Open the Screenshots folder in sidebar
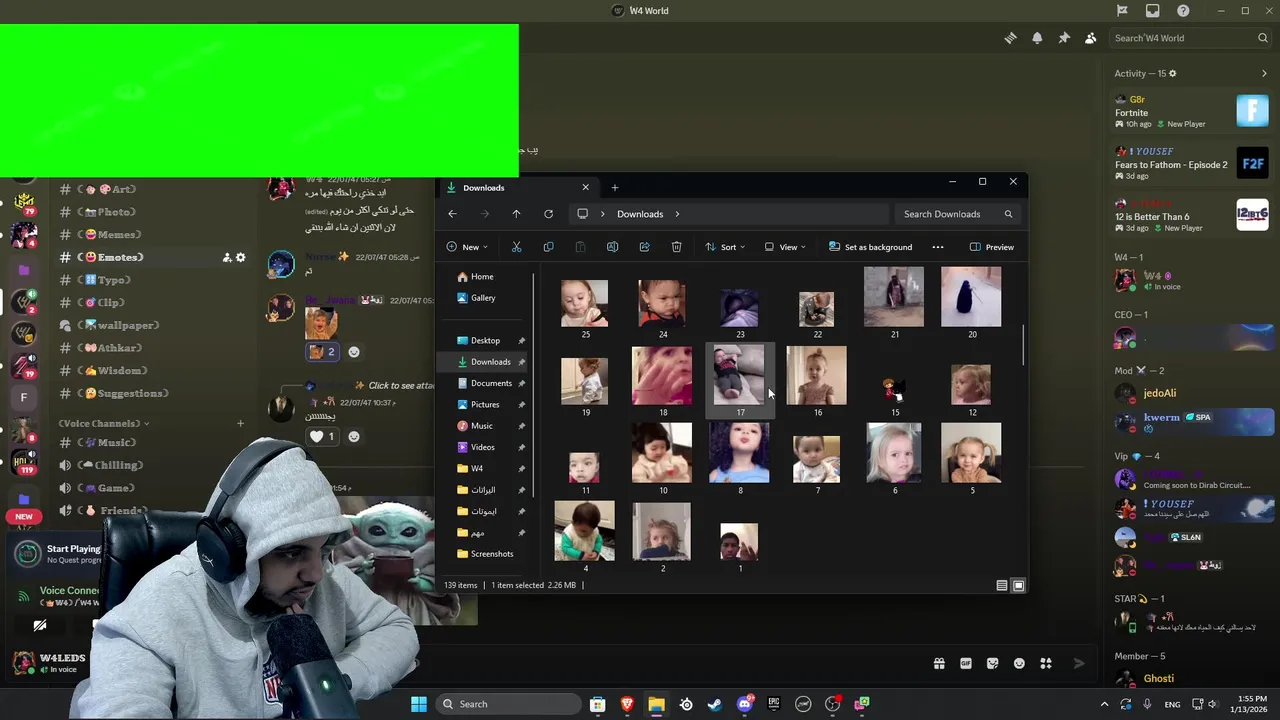The width and height of the screenshot is (1280, 720). click(x=492, y=554)
